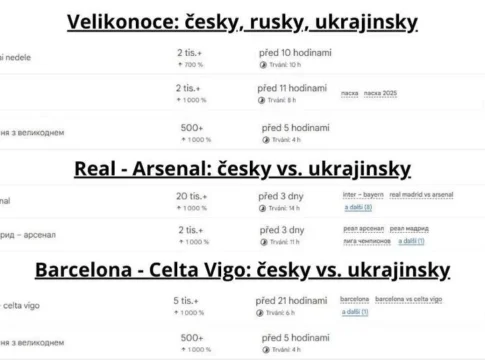Click the duration clock icon beside 'Trvání: 10 h'
The width and height of the screenshot is (485, 360).
tap(263, 65)
